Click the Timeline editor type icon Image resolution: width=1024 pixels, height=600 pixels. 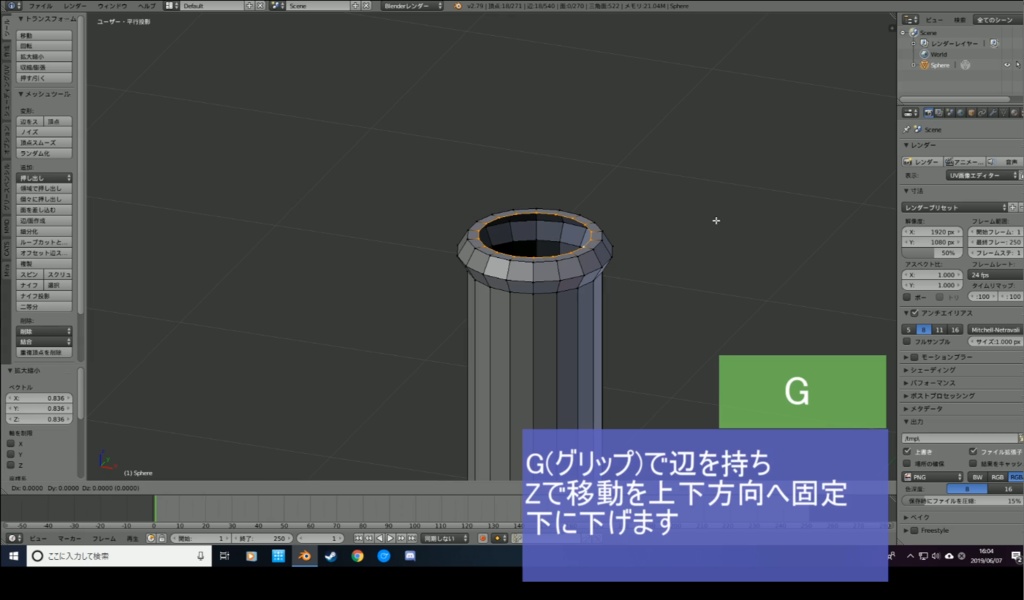point(12,536)
